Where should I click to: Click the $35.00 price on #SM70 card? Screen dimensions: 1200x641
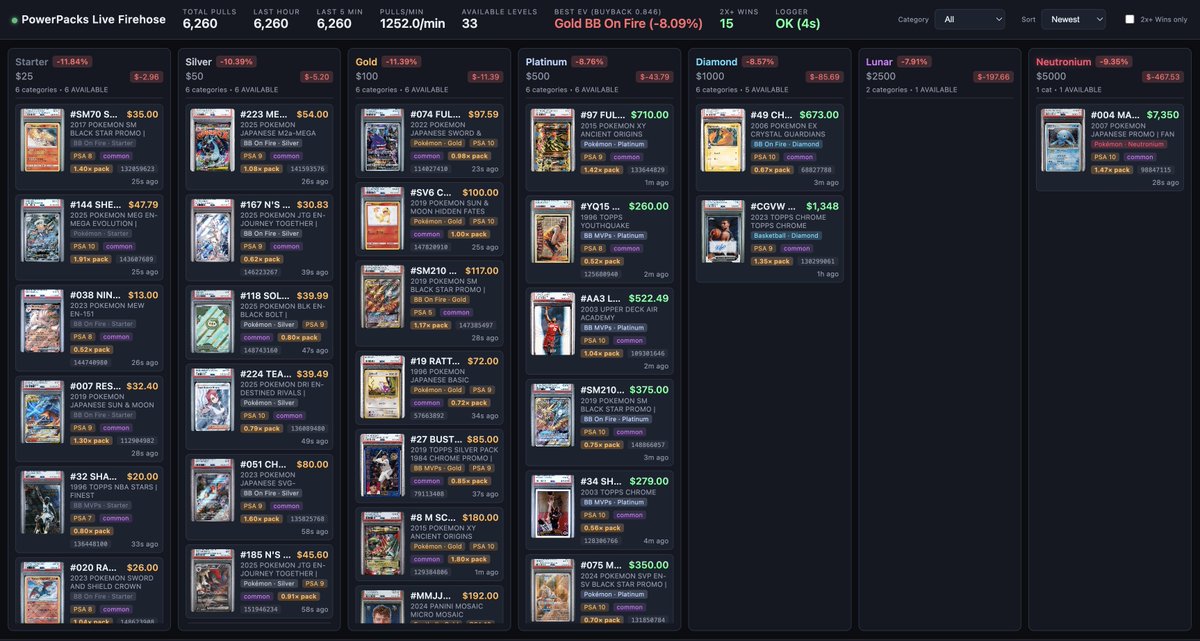pyautogui.click(x=143, y=115)
